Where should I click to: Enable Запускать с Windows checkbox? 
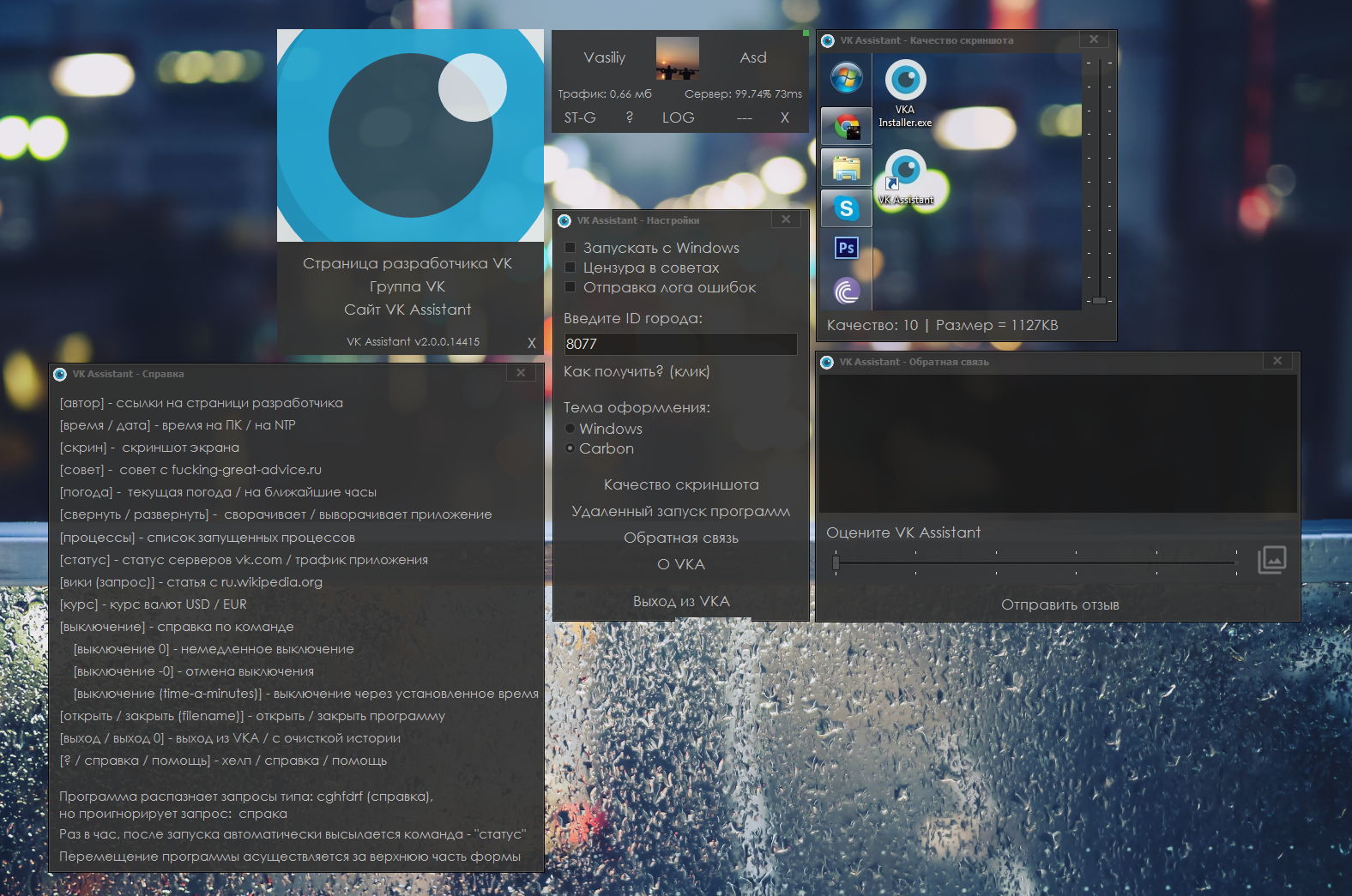[x=570, y=248]
